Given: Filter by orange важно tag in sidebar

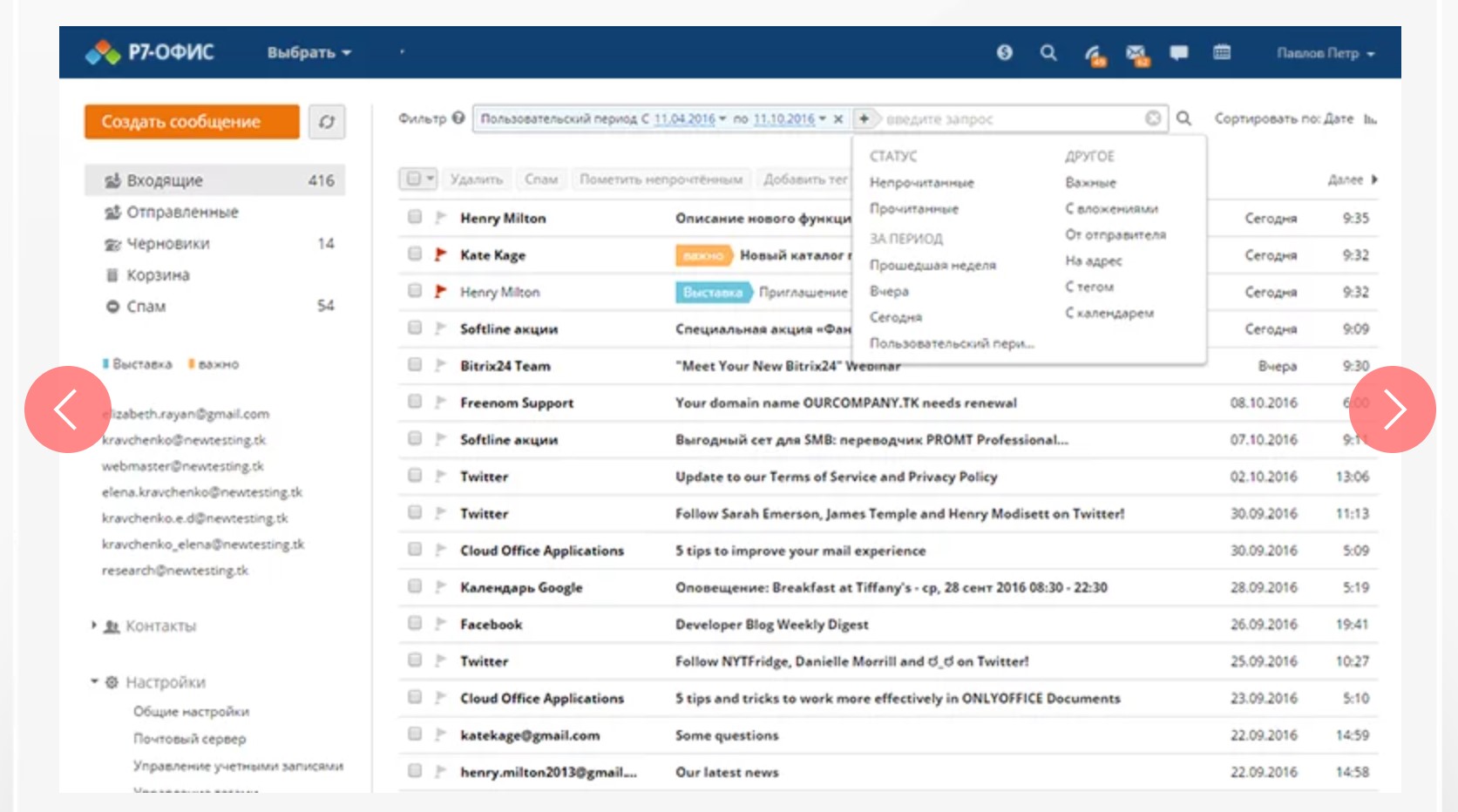Looking at the screenshot, I should (x=214, y=364).
